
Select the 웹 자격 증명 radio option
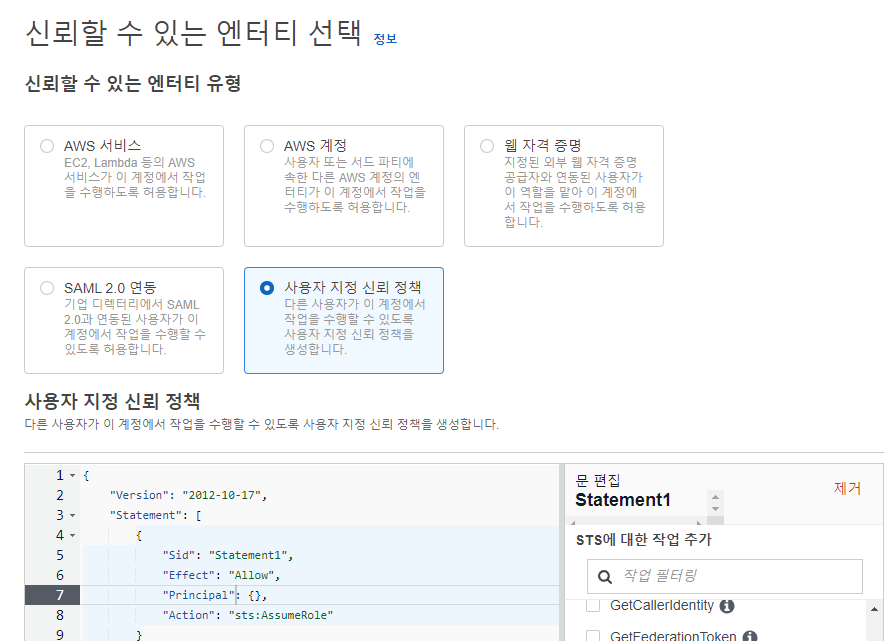pyautogui.click(x=487, y=146)
